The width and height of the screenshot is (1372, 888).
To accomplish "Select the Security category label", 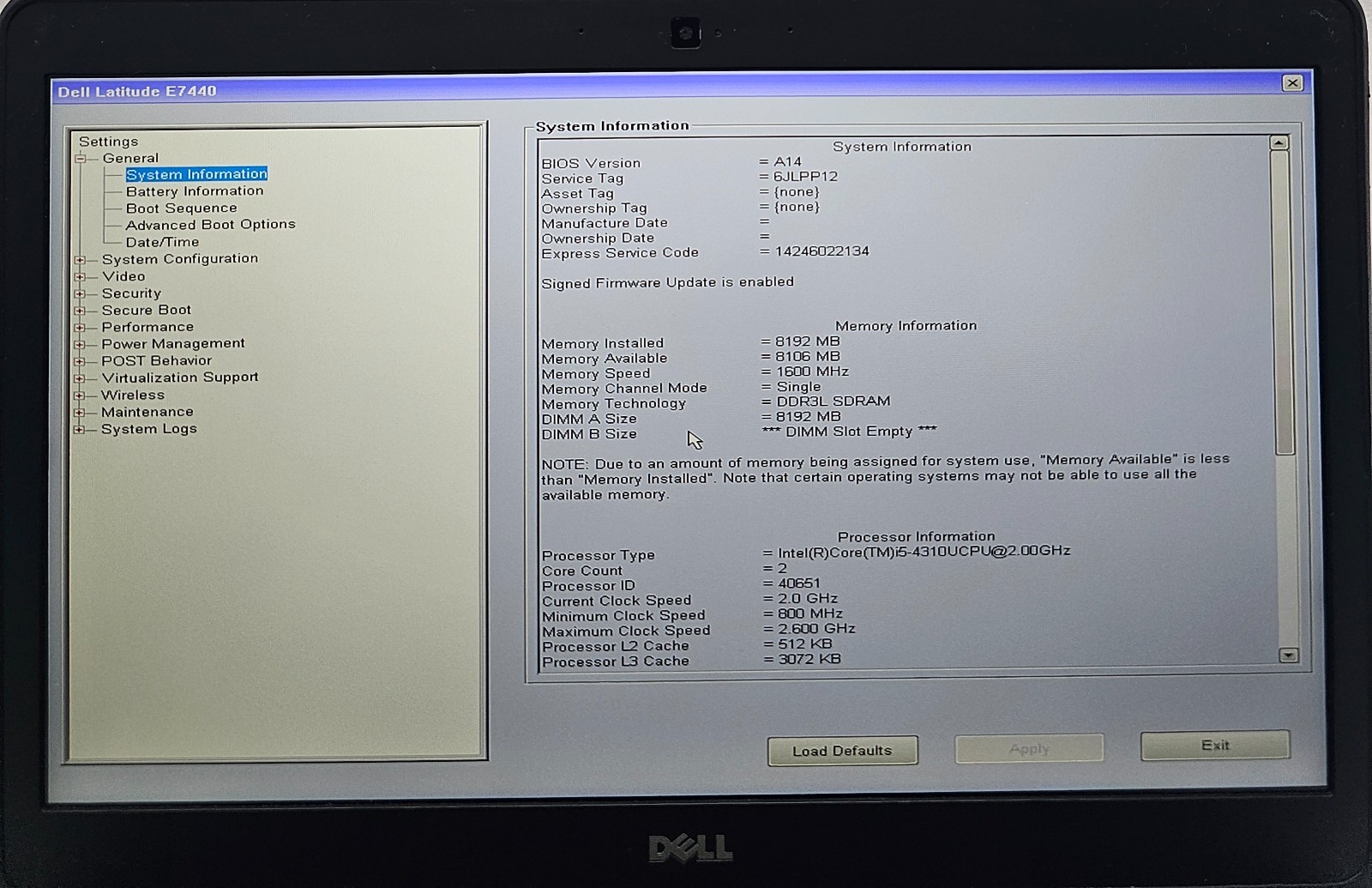I will (131, 293).
